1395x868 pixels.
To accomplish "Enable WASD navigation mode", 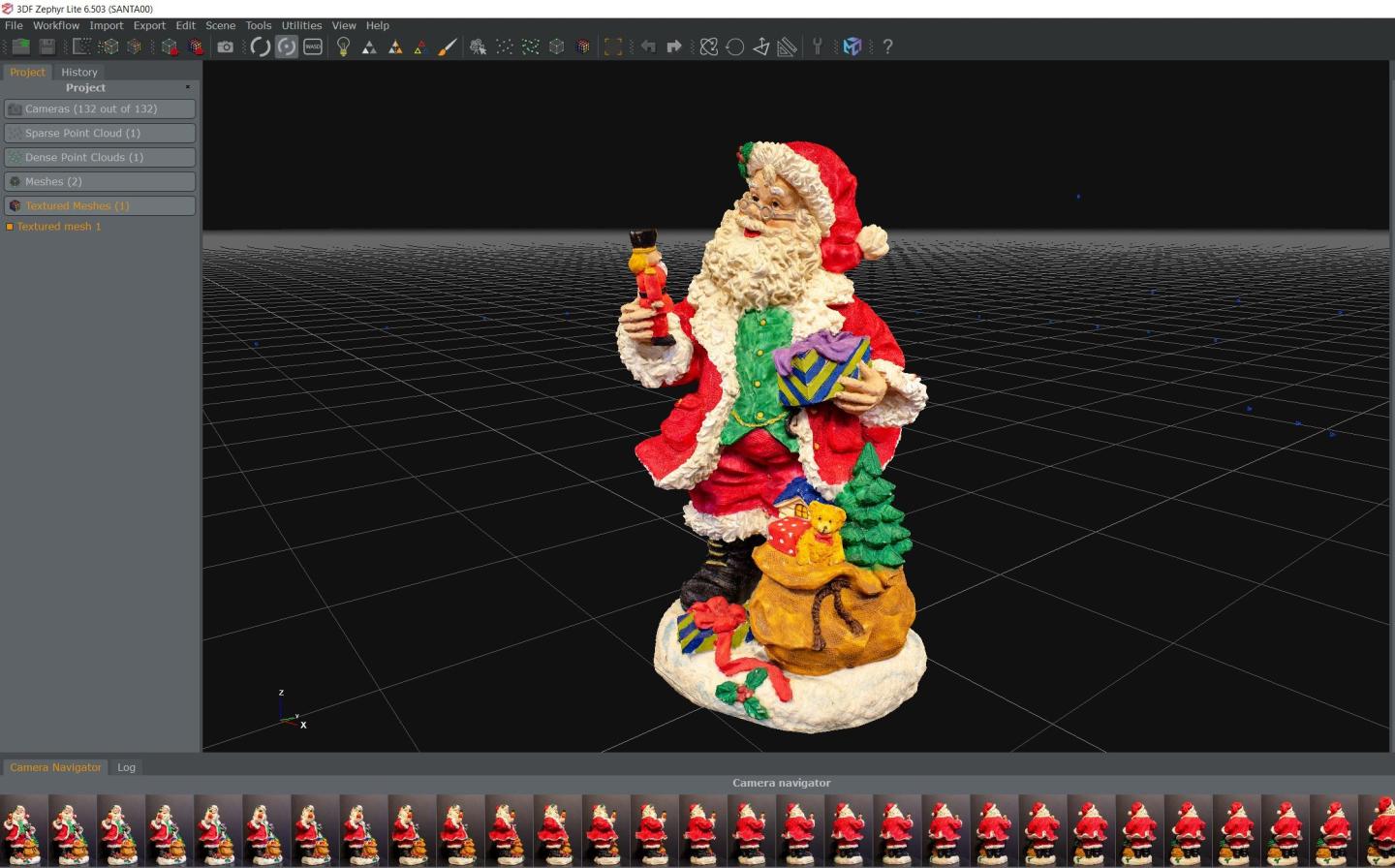I will pos(313,46).
